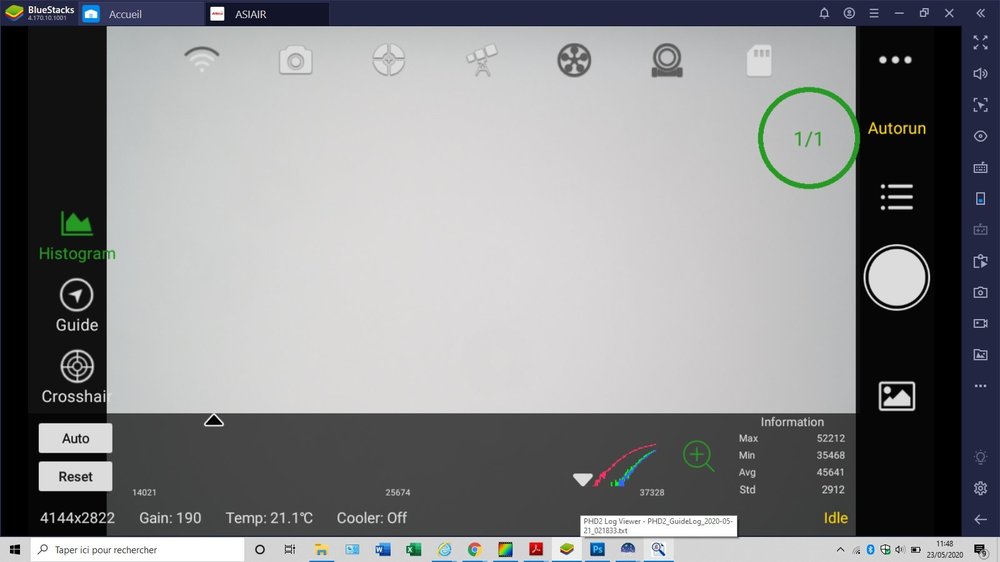Click the Windows taskbar search box
The height and width of the screenshot is (562, 1000).
(137, 549)
